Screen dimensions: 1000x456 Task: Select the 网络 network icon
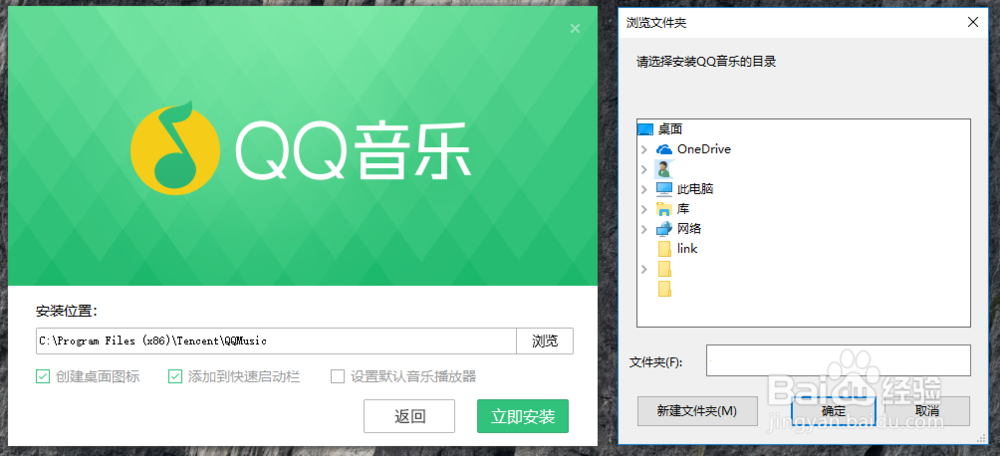pos(664,228)
